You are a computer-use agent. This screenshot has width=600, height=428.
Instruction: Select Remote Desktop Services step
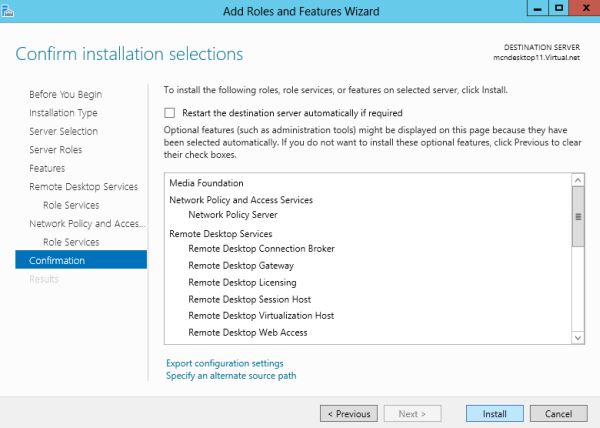(83, 187)
